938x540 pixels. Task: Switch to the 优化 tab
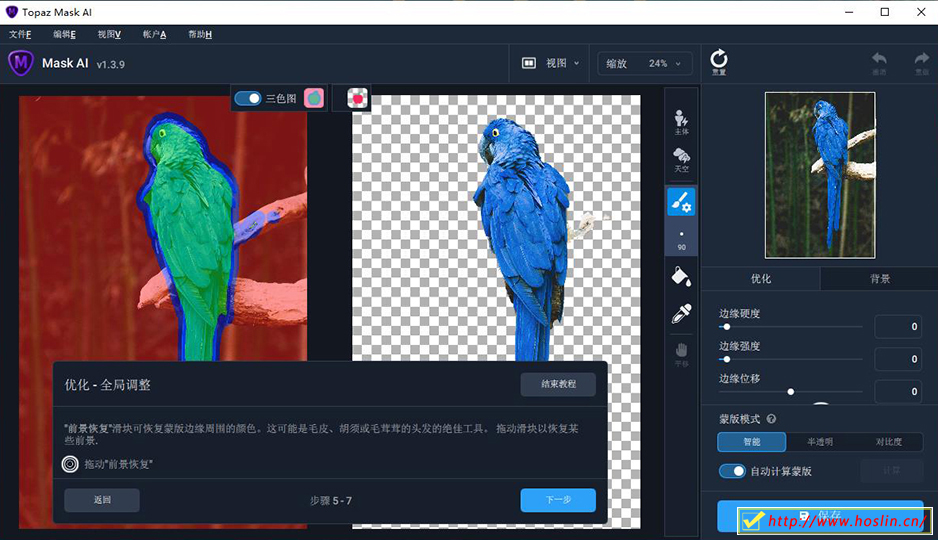tap(761, 279)
